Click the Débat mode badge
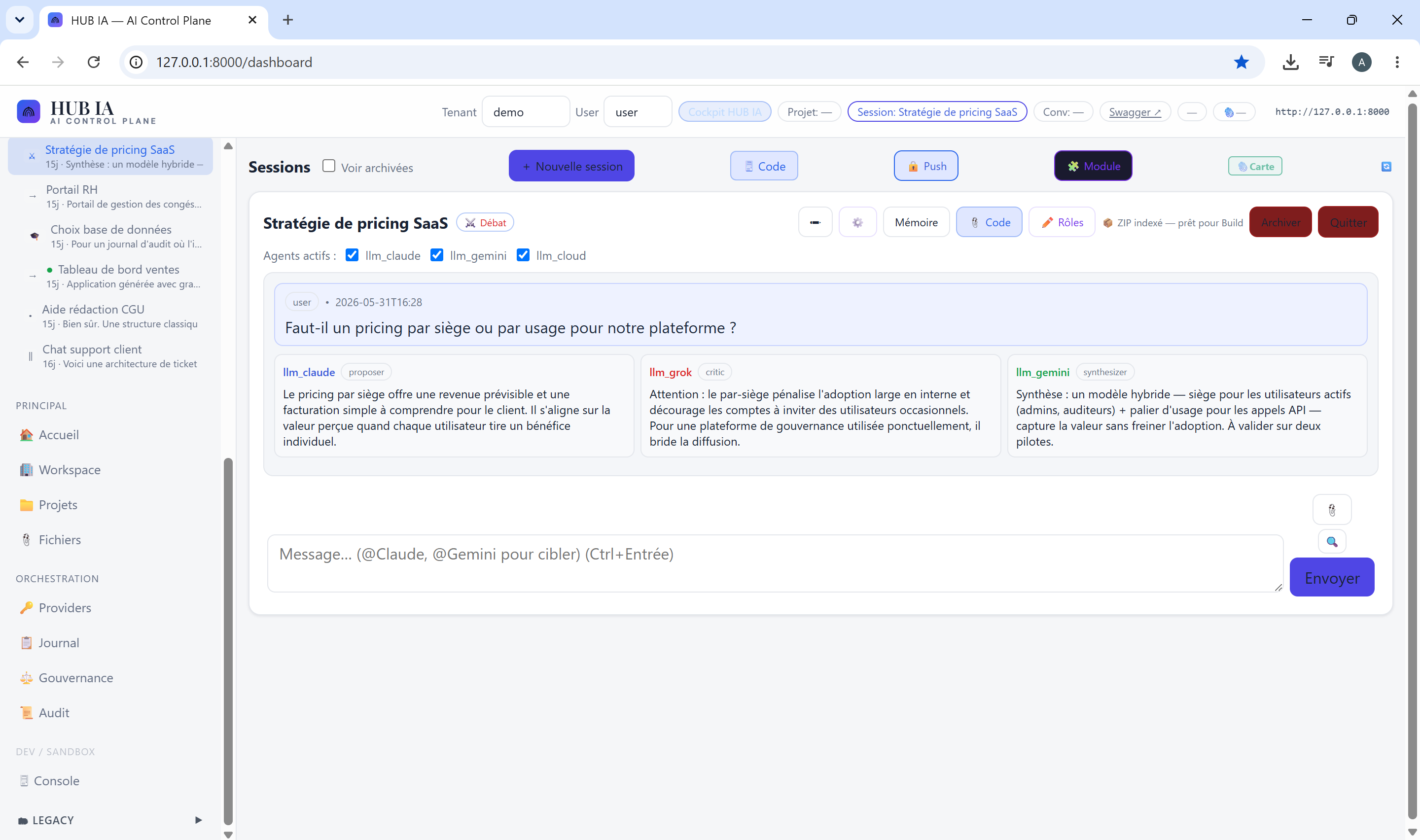This screenshot has width=1420, height=840. [x=485, y=223]
